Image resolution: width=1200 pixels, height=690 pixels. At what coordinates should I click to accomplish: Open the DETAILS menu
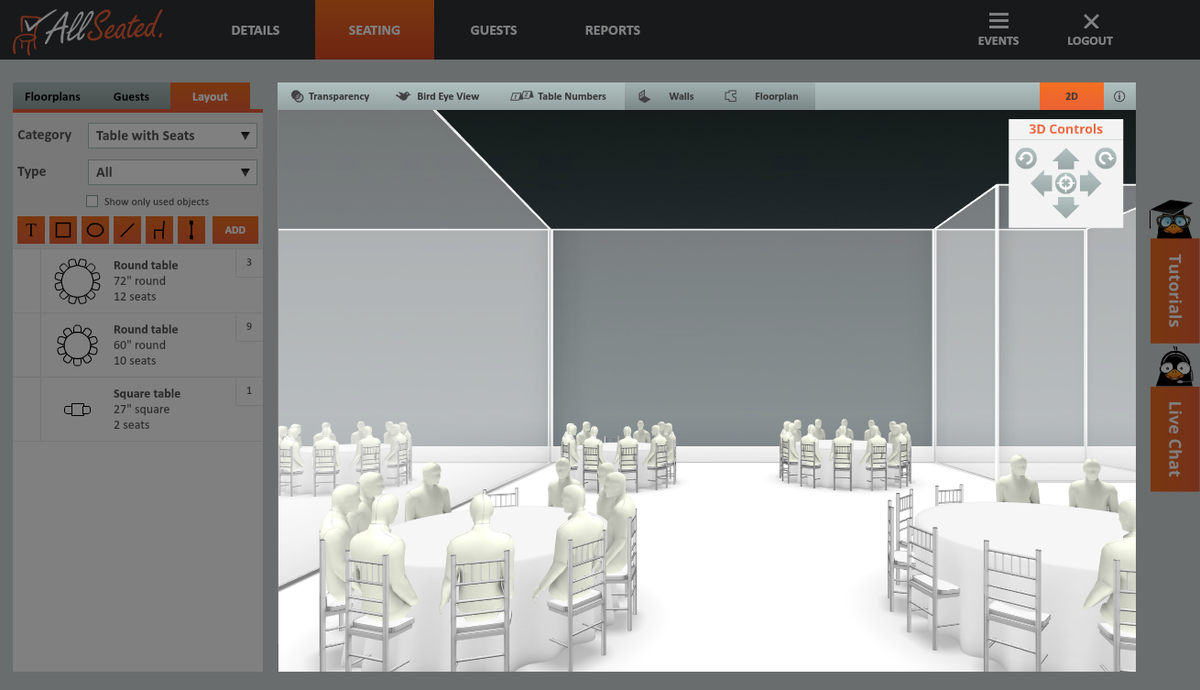[x=255, y=30]
